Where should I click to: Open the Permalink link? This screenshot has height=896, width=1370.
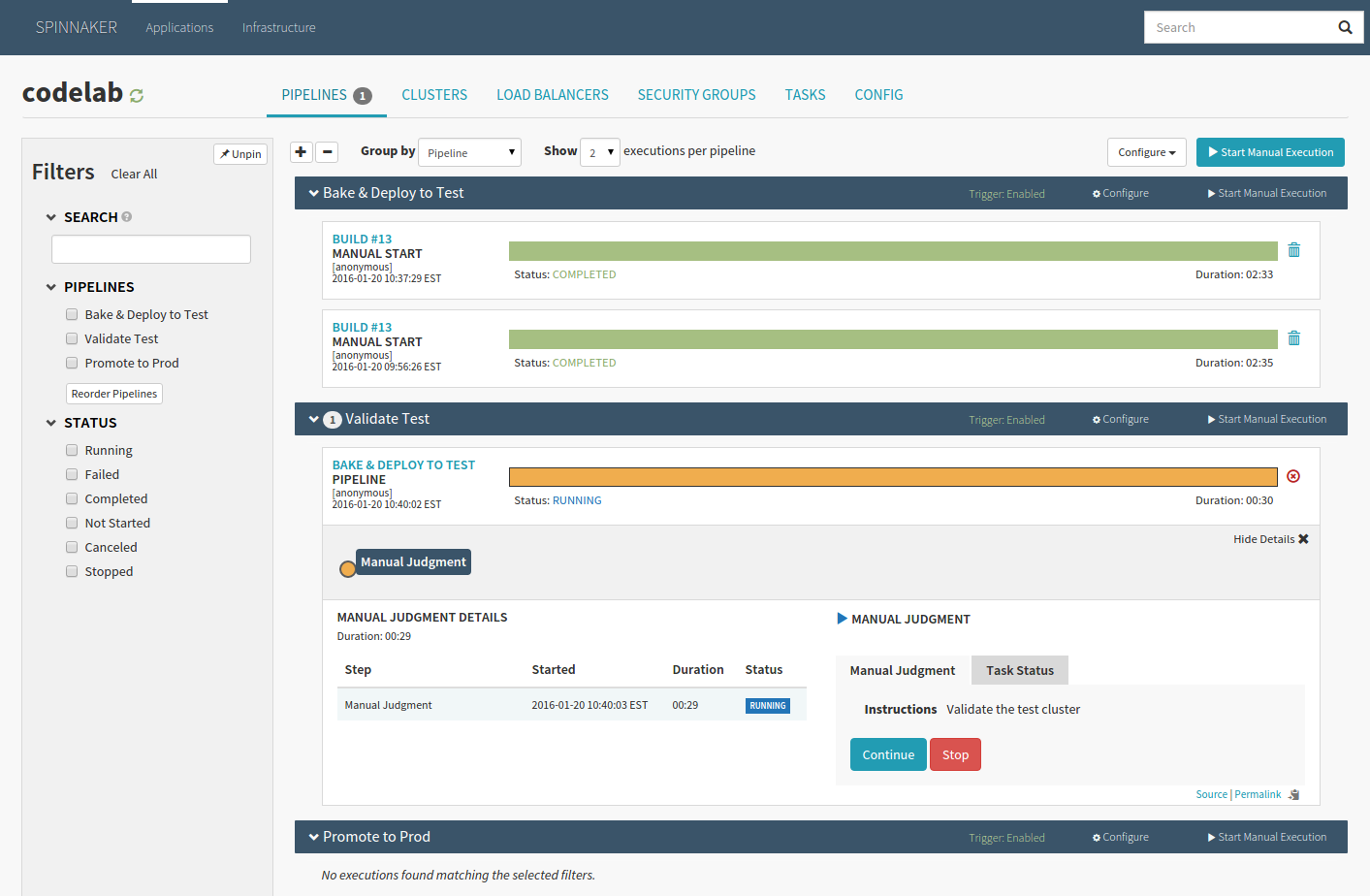point(1258,794)
